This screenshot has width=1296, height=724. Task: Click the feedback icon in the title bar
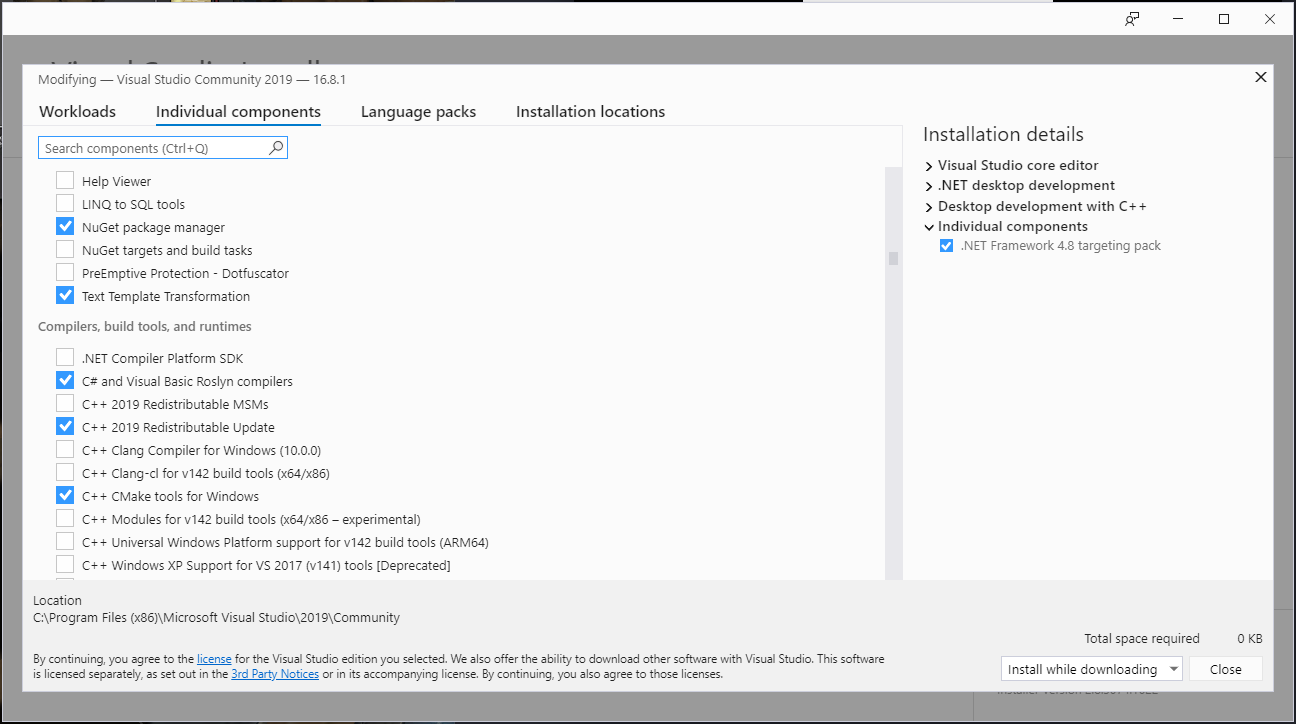click(1132, 19)
